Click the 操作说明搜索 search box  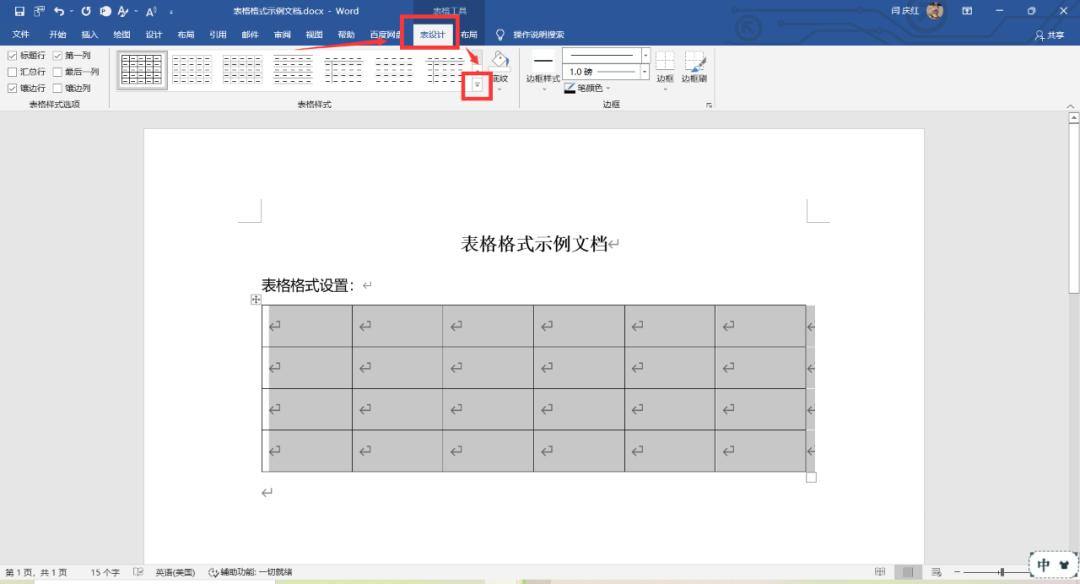539,34
